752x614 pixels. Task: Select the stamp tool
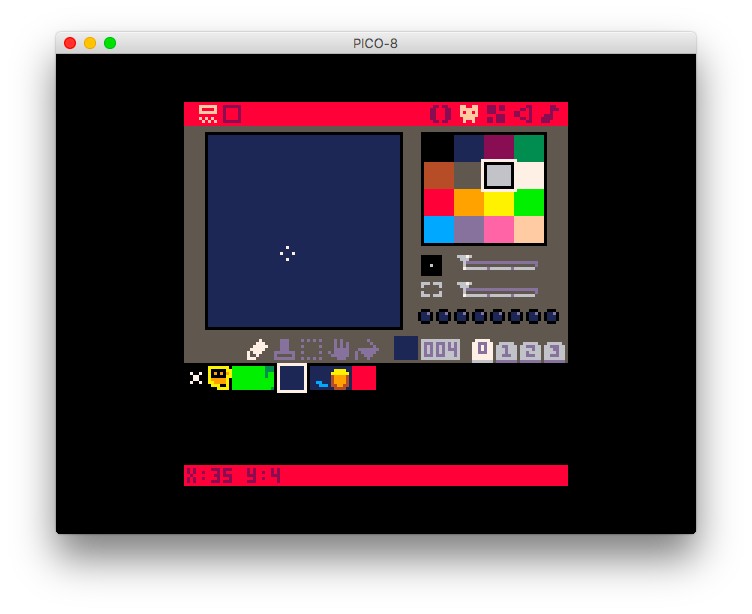click(284, 350)
